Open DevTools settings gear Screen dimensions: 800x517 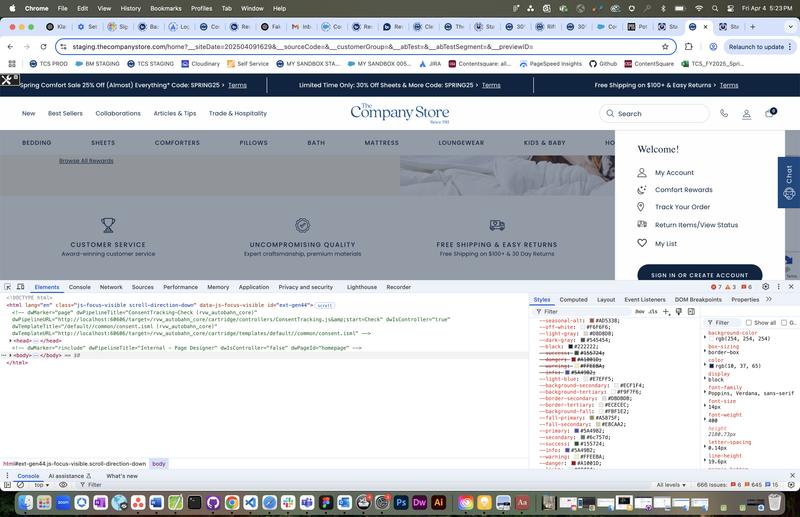[x=765, y=287]
